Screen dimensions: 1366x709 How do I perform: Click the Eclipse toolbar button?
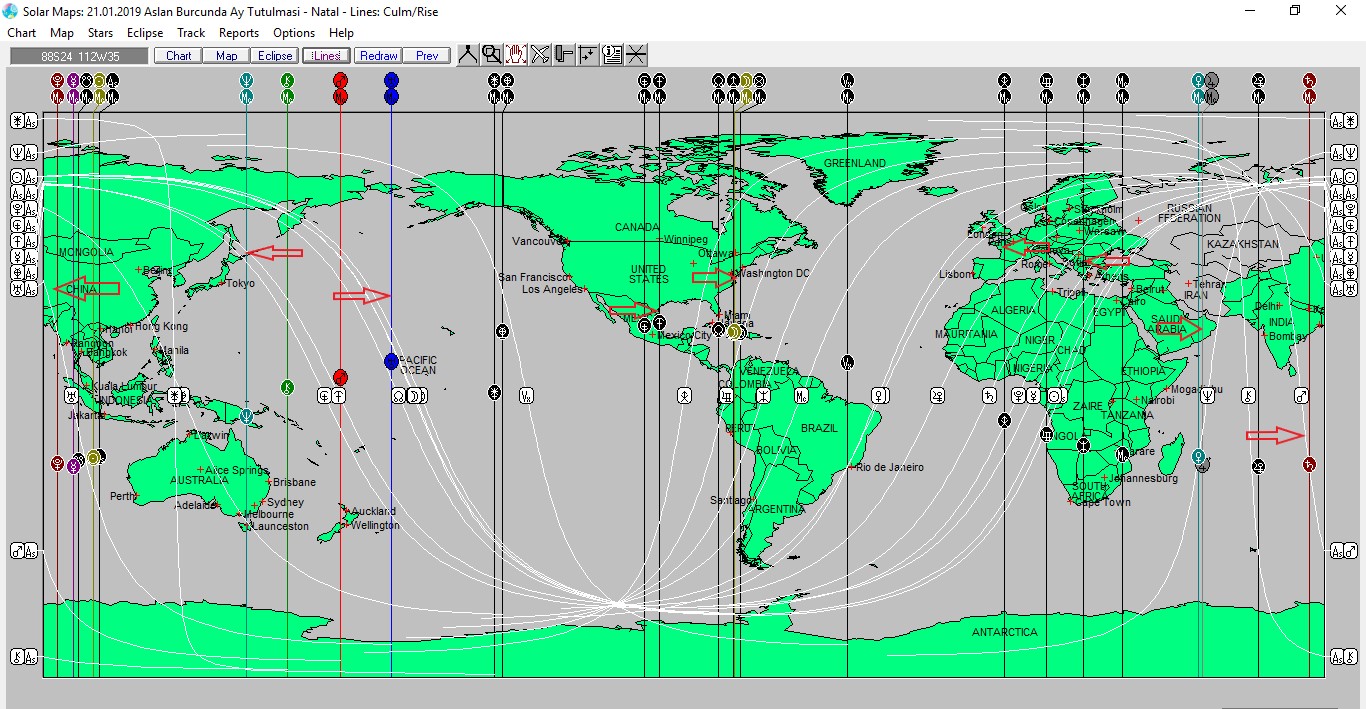[274, 56]
